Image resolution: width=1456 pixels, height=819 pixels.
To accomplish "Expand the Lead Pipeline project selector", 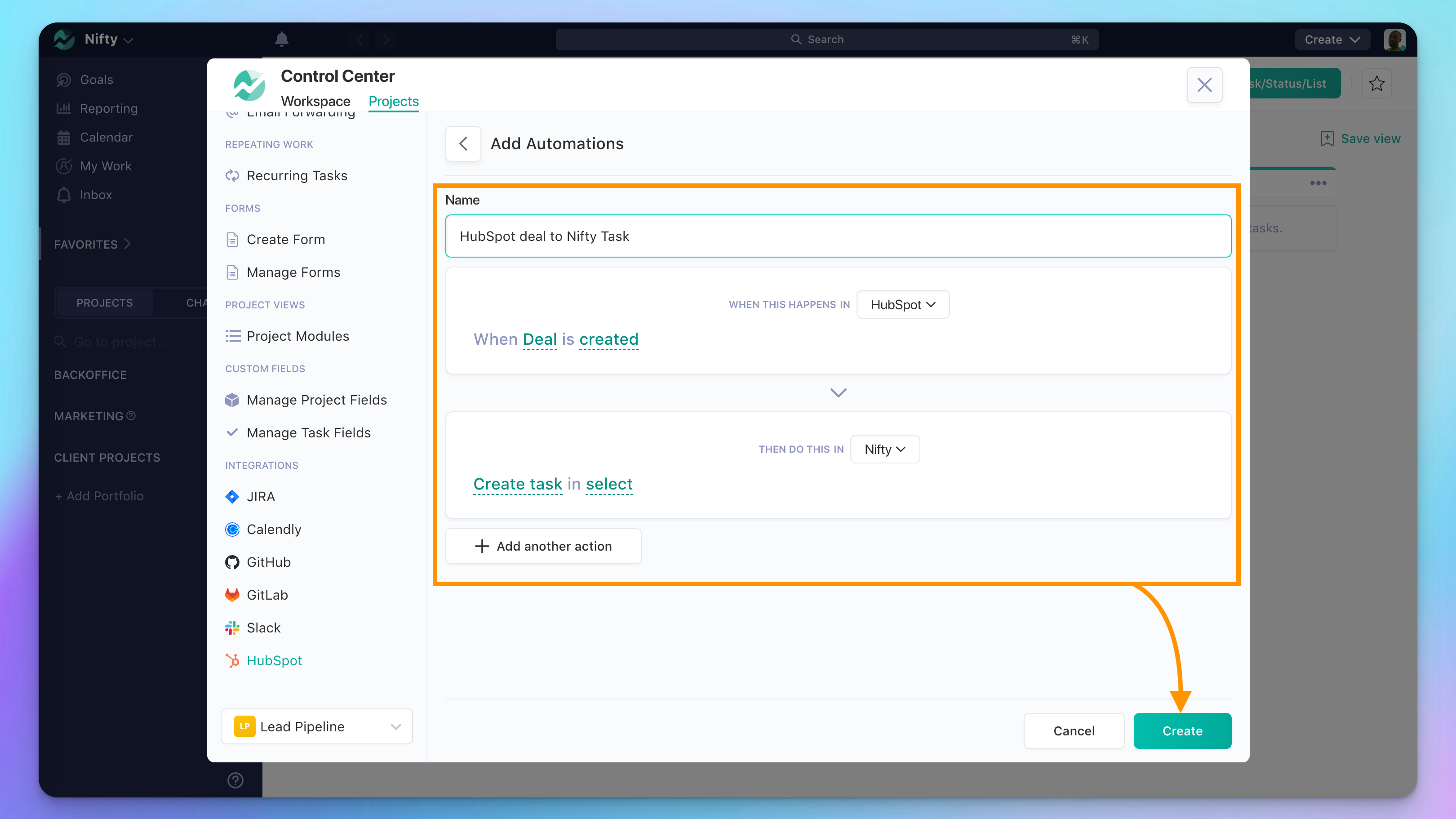I will pyautogui.click(x=316, y=726).
